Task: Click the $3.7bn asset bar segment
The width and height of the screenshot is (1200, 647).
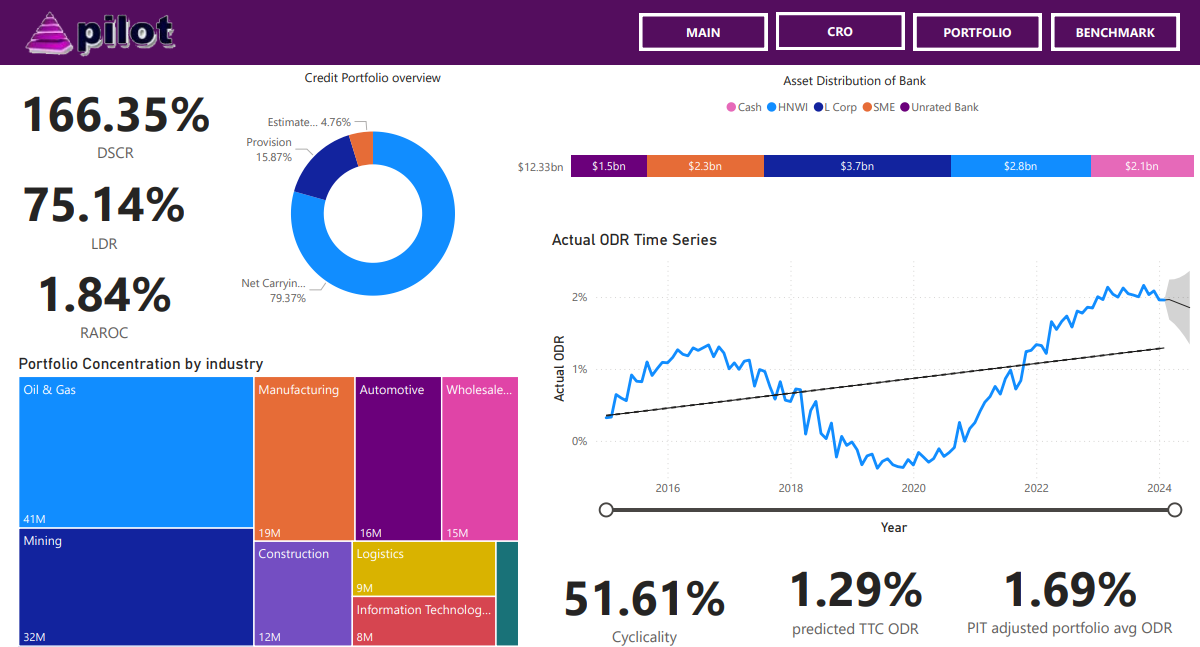Action: click(856, 167)
